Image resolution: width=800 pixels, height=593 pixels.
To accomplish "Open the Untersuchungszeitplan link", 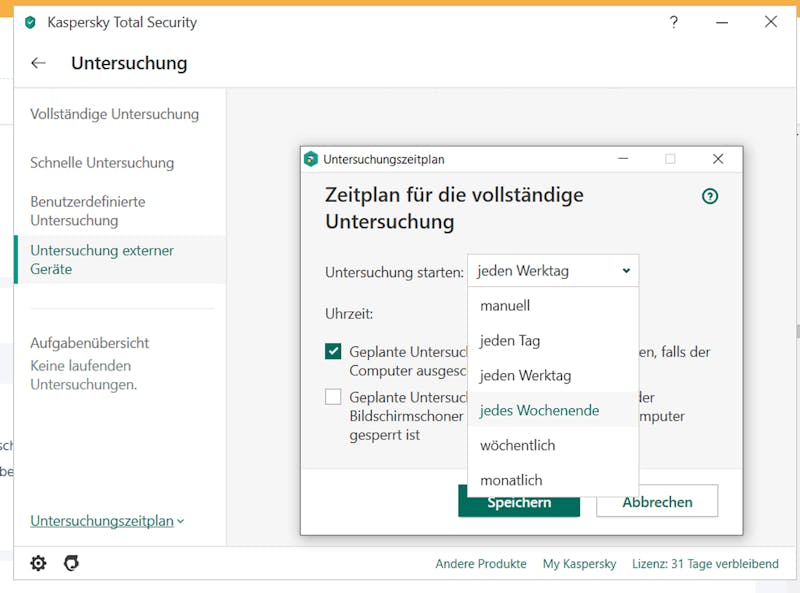I will [x=102, y=521].
